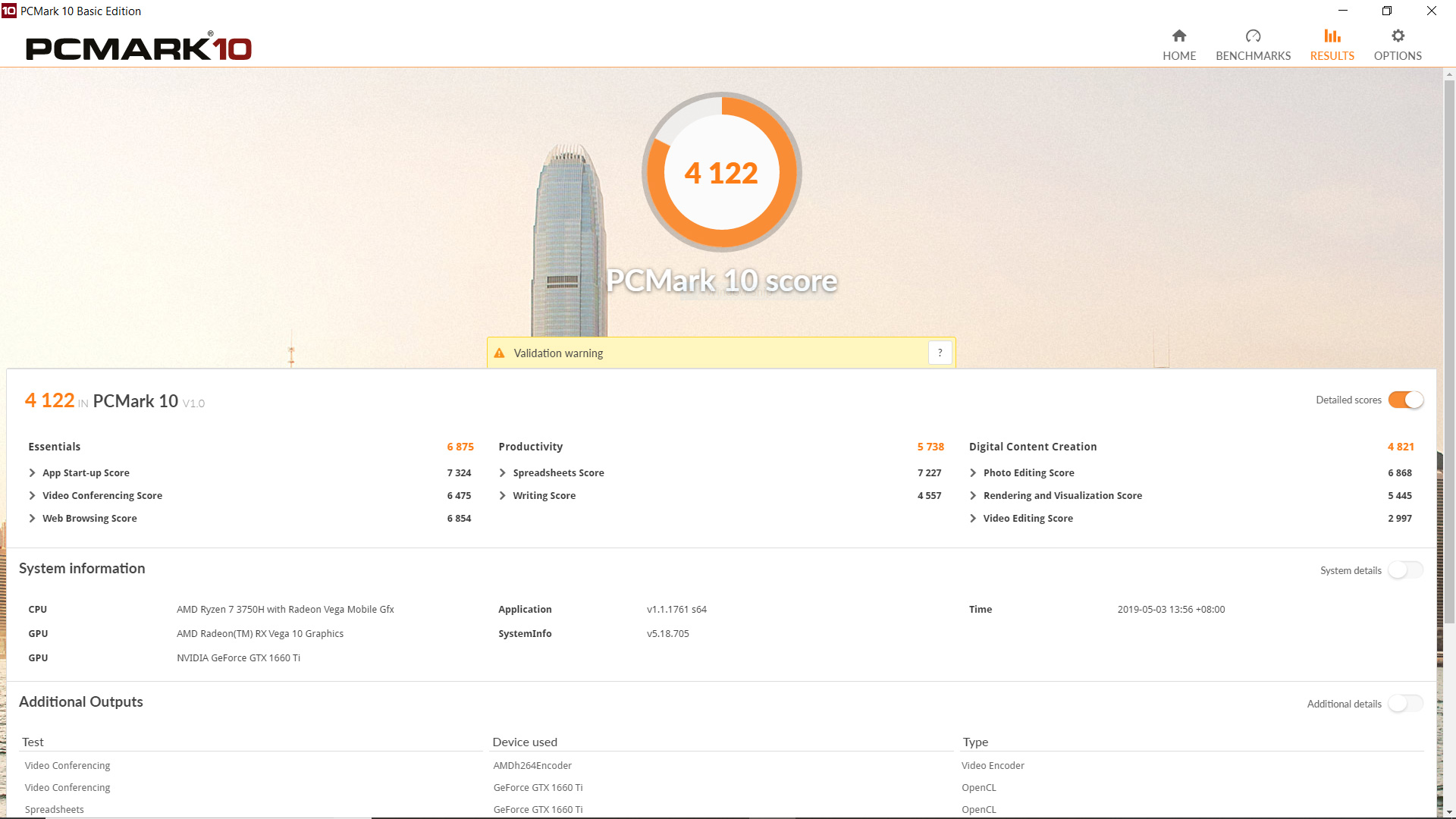Click the PCMark app icon in title bar
The image size is (1456, 819).
click(9, 11)
